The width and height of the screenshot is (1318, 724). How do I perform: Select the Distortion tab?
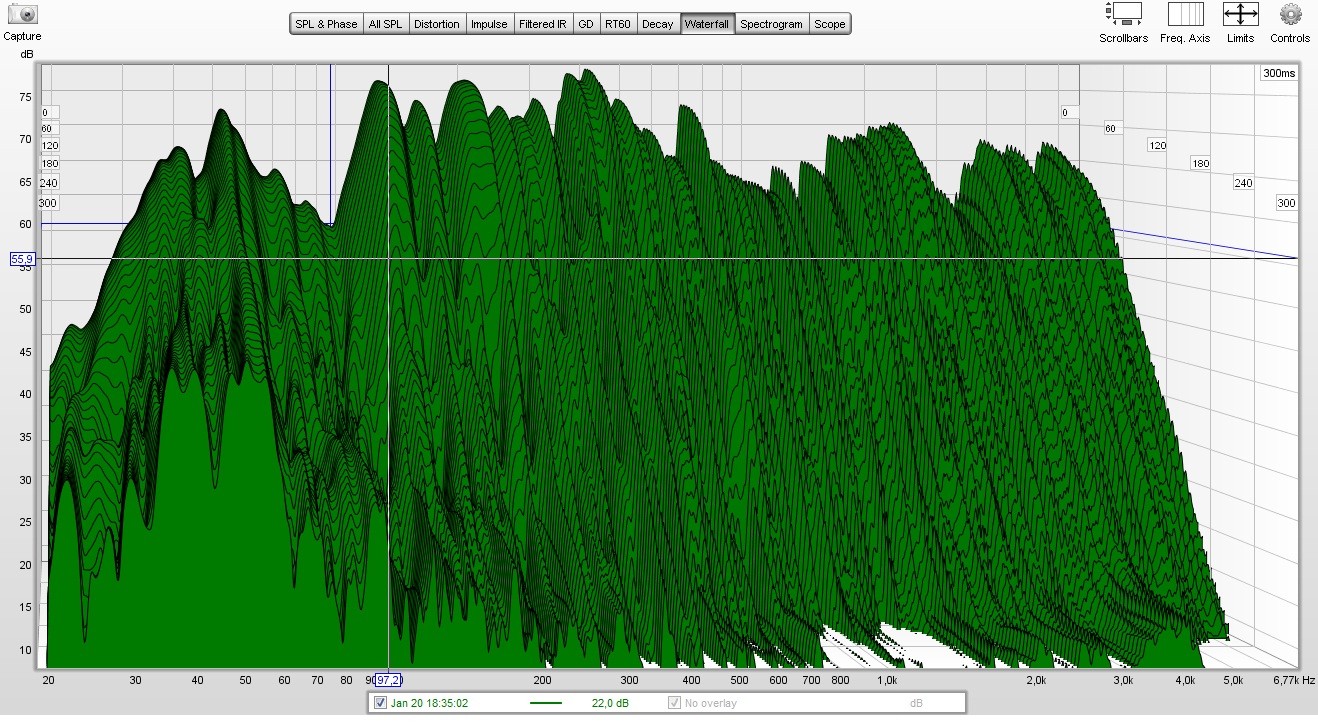[437, 24]
